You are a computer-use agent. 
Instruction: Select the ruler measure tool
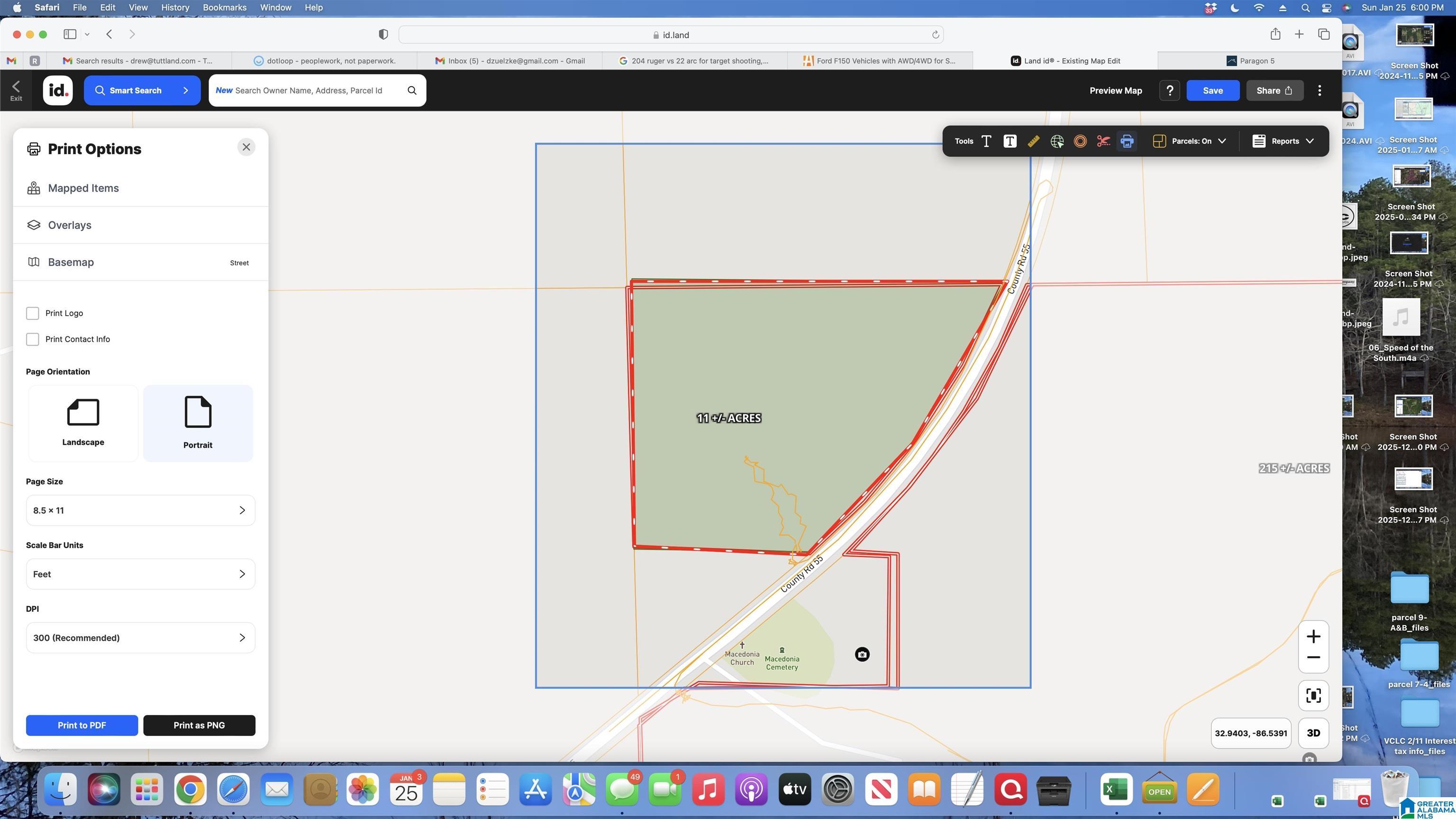point(1033,141)
